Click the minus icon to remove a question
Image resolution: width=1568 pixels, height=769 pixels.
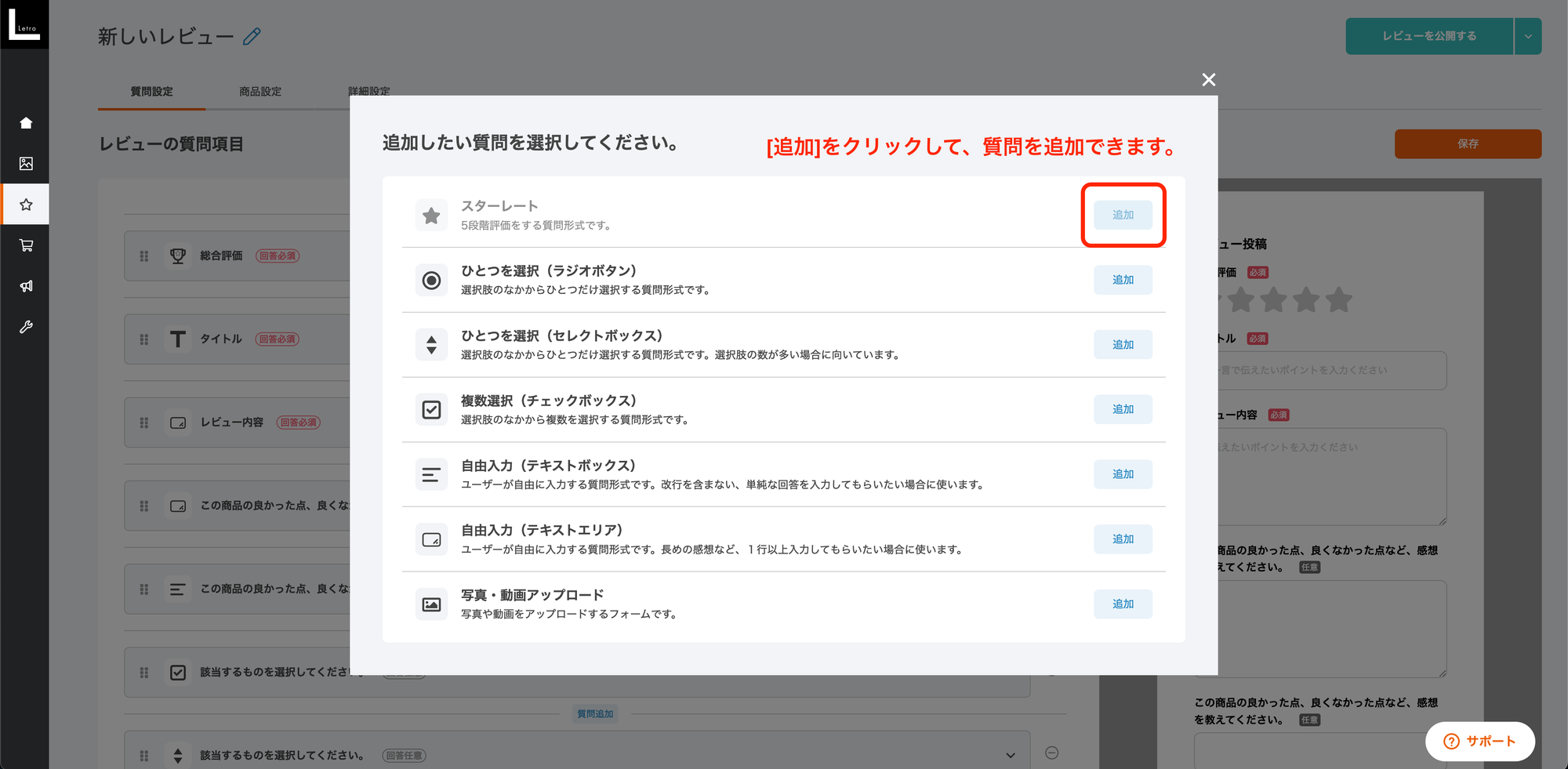point(1052,752)
